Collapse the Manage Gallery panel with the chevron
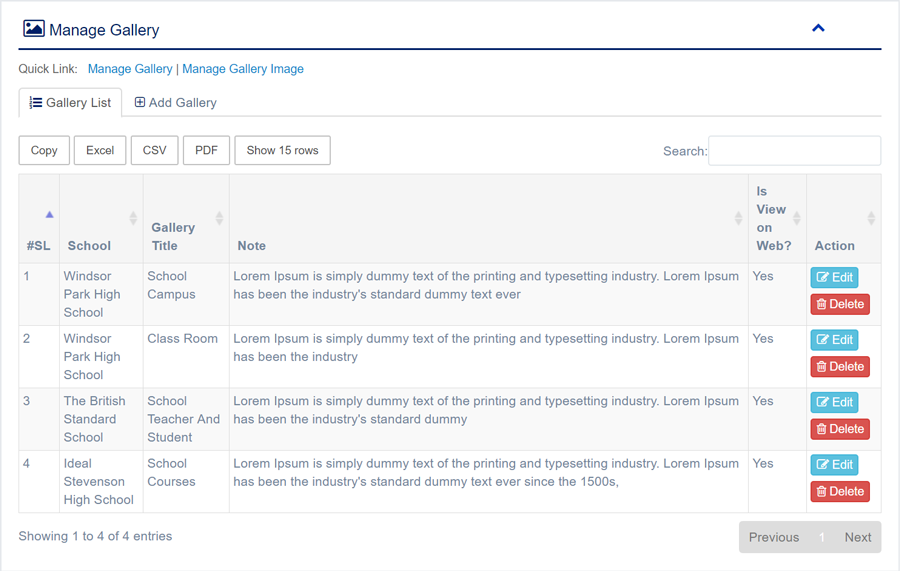900x571 pixels. [x=818, y=28]
